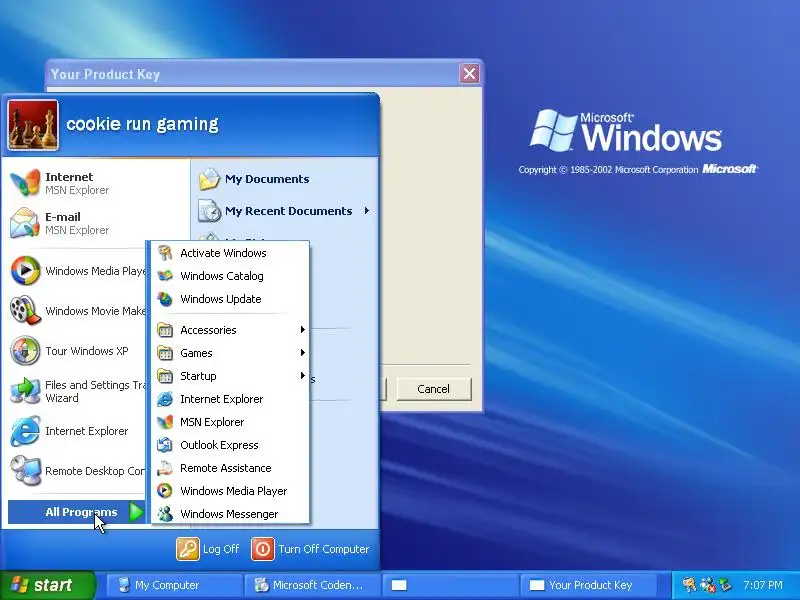Open Internet Explorer in All Programs list
This screenshot has width=800, height=600.
(230, 399)
